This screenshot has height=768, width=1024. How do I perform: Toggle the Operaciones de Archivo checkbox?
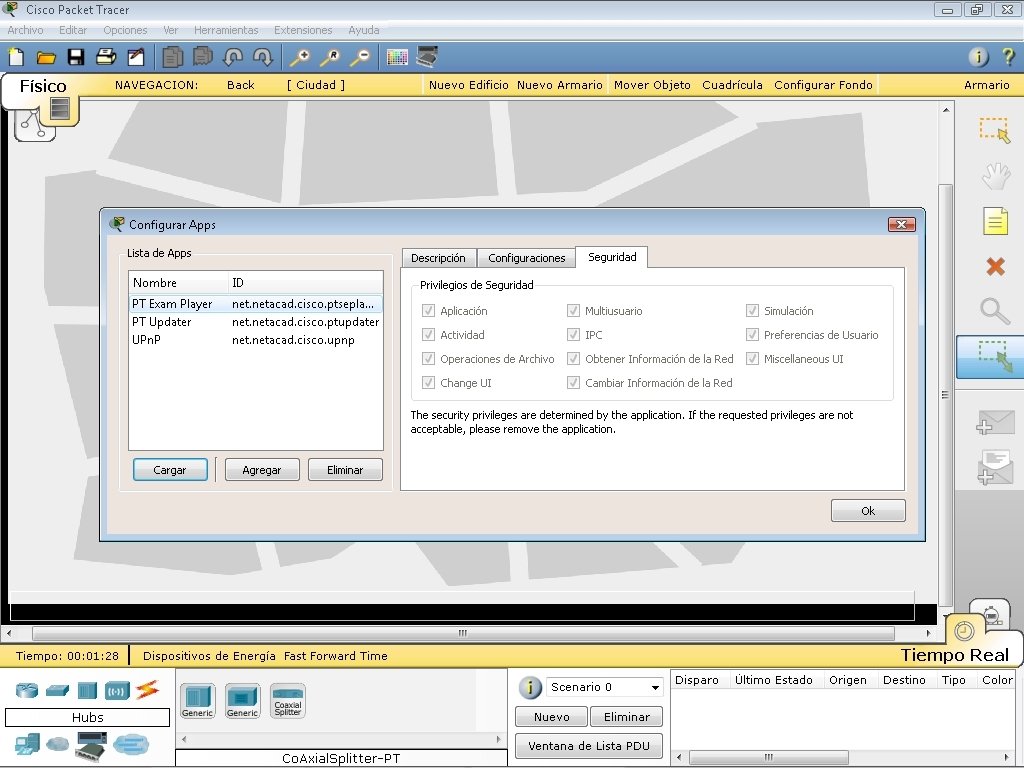click(428, 359)
